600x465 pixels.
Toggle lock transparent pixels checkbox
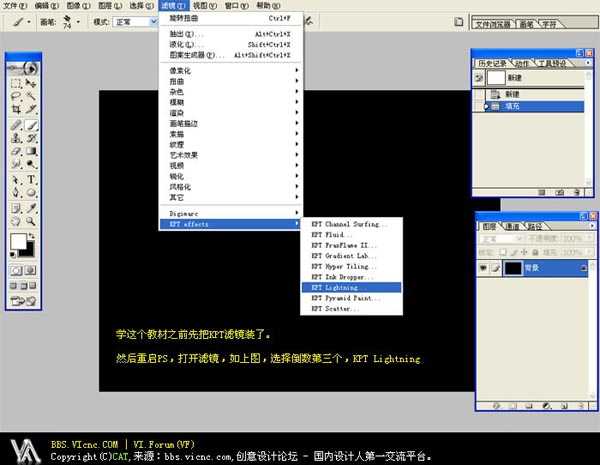pos(502,252)
